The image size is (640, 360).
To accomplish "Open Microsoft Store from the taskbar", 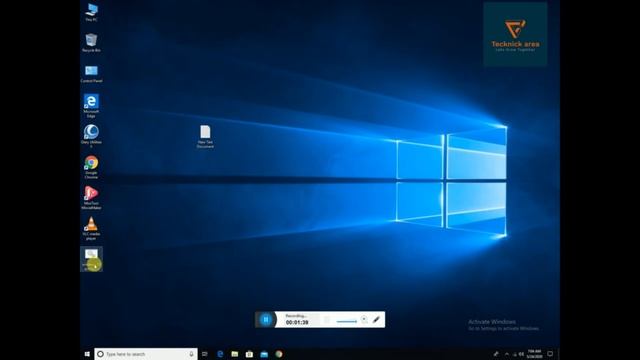I will [x=249, y=354].
